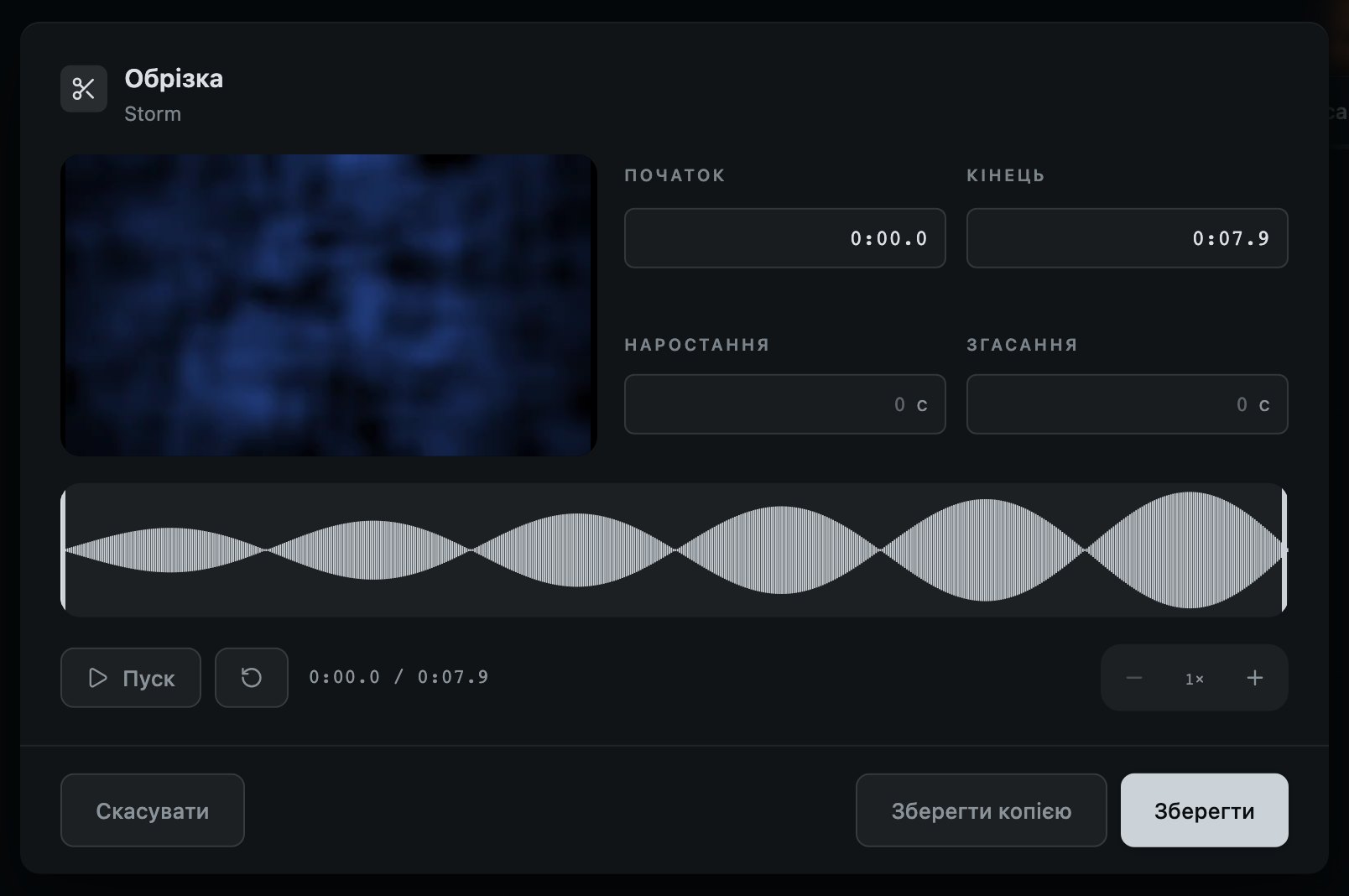1349x896 pixels.
Task: Click the Обрізка dialog title
Action: pos(174,79)
